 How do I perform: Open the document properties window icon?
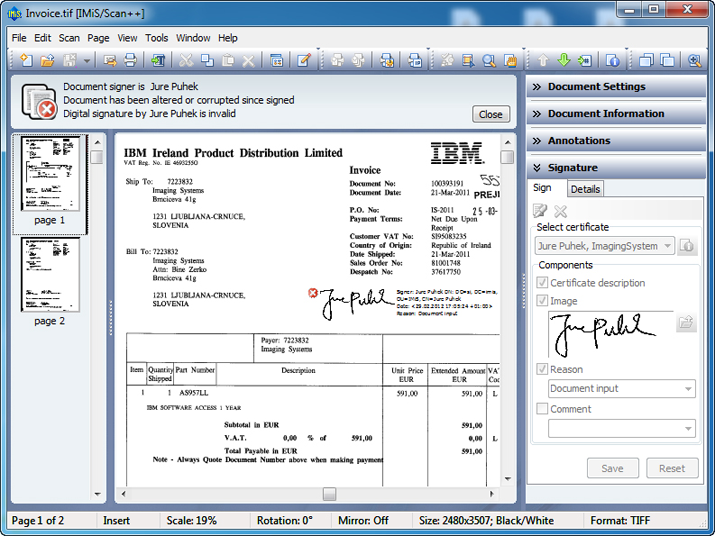[x=276, y=60]
